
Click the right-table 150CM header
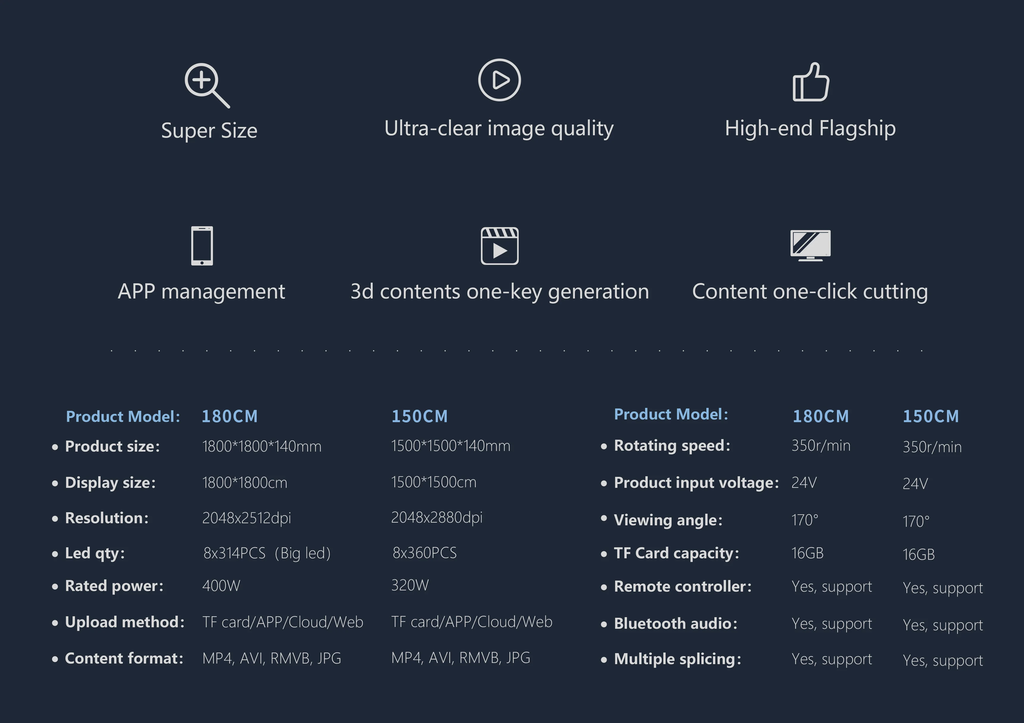tap(931, 417)
